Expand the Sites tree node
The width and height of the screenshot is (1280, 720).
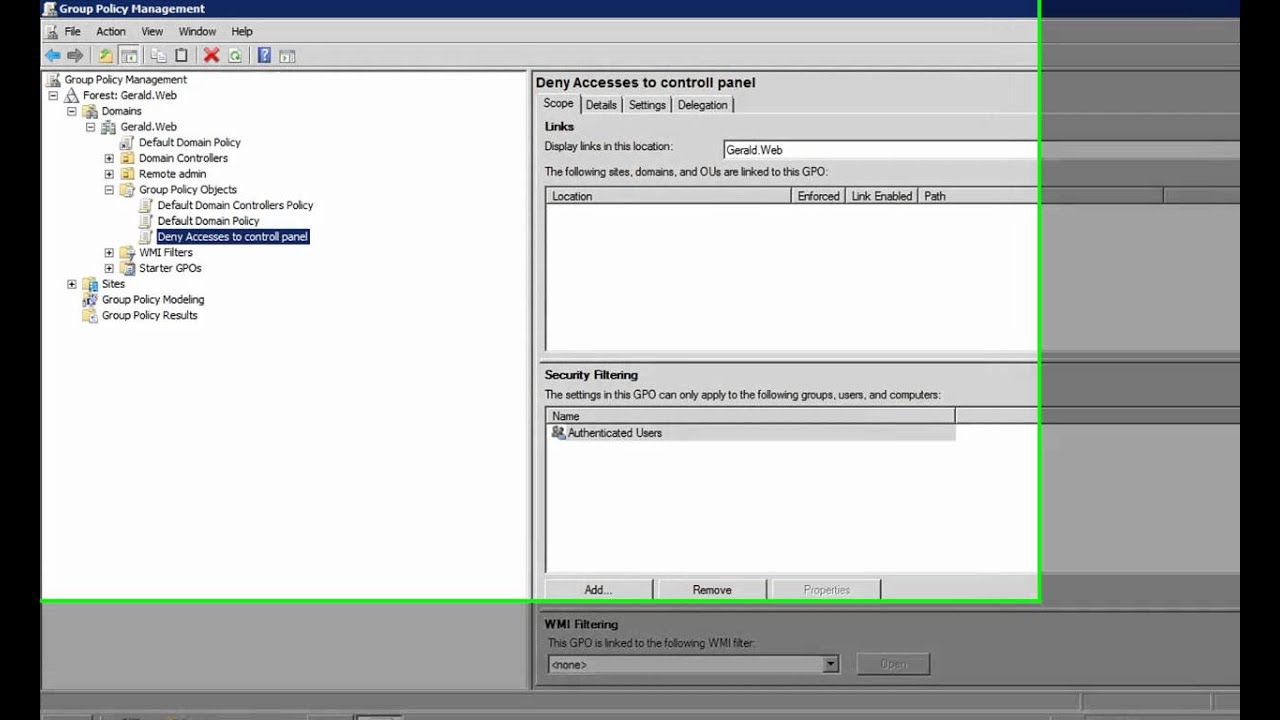[x=72, y=284]
